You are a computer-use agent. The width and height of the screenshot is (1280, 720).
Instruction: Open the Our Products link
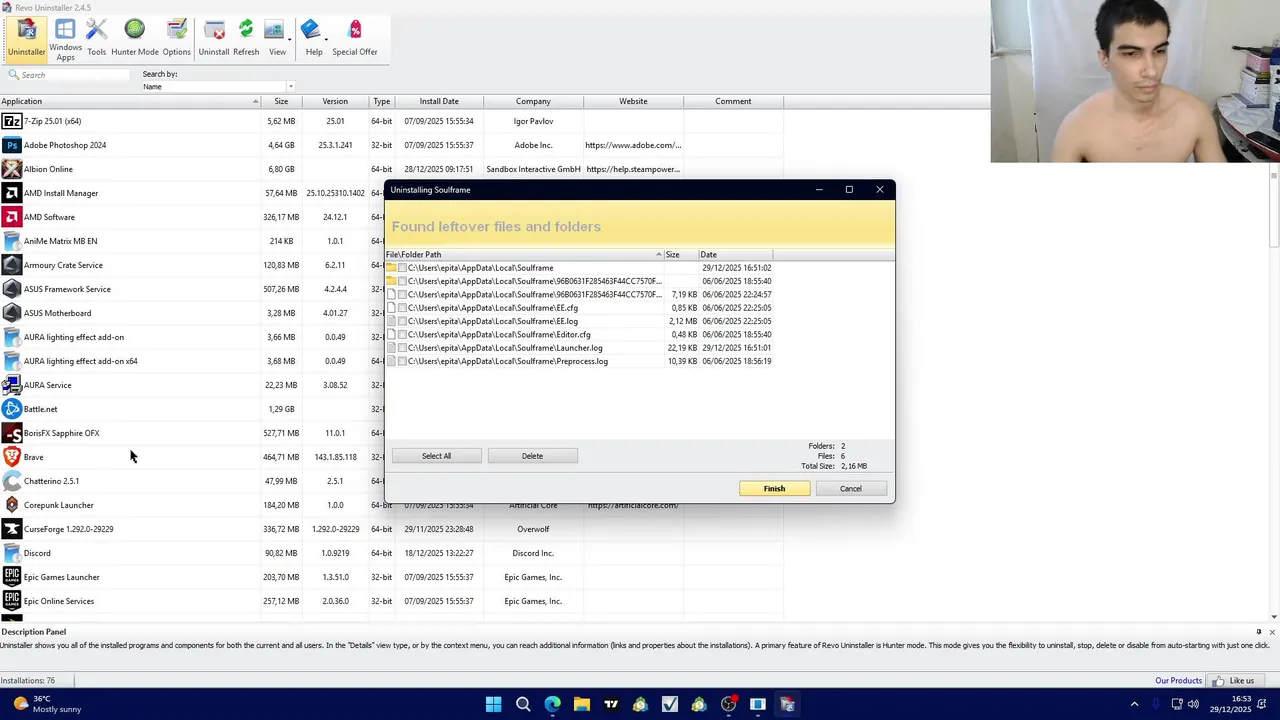click(x=1178, y=681)
